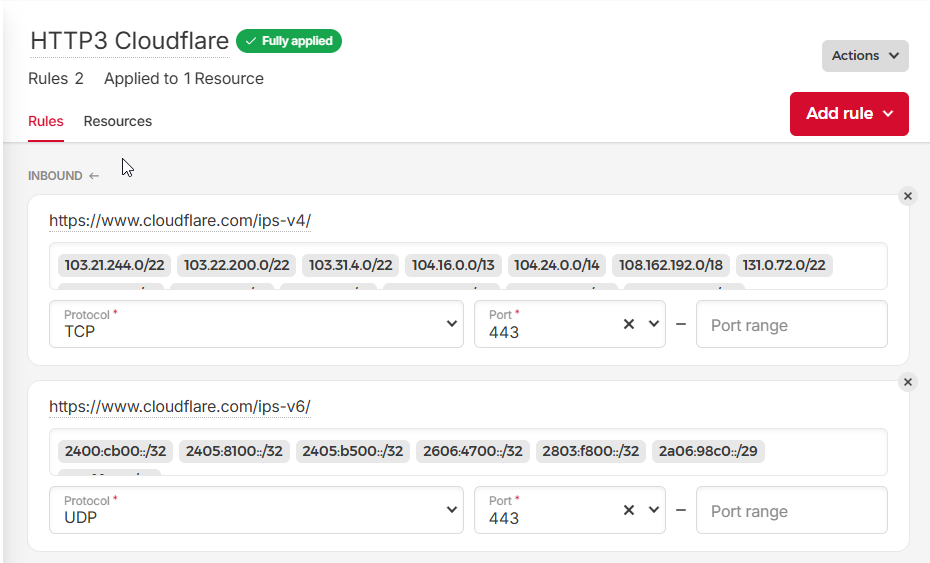Image resolution: width=930 pixels, height=563 pixels.
Task: Select IPv6 chip 2606:4700::/32
Action: [x=473, y=451]
